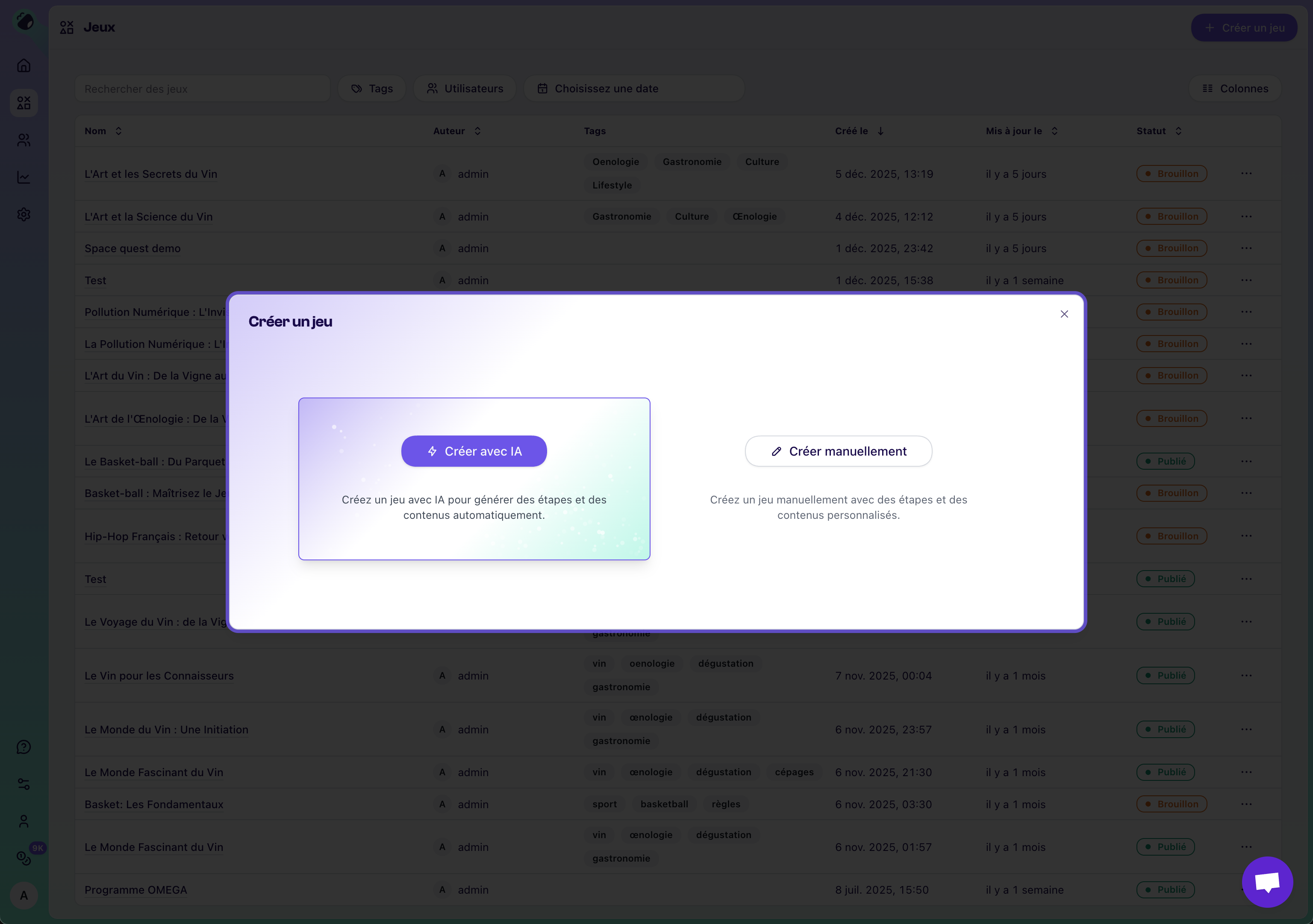Open the users icon in sidebar
Viewport: 1313px width, 924px height.
pyautogui.click(x=24, y=140)
